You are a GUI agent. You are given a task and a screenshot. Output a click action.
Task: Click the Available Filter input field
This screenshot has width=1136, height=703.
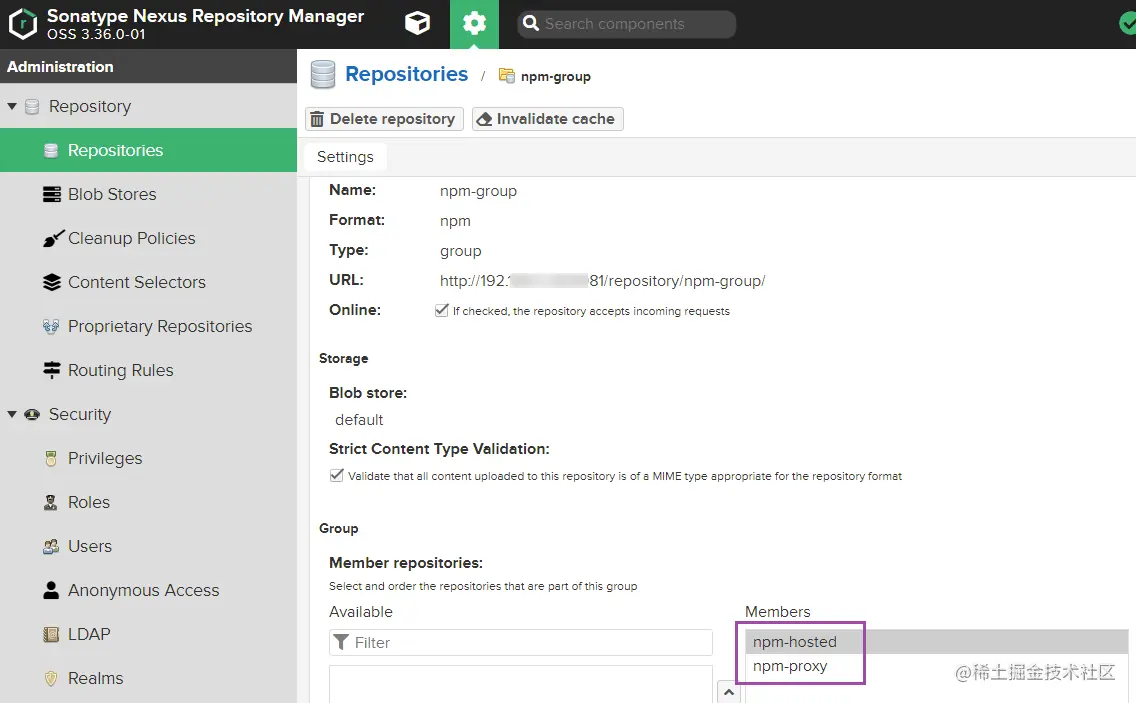tap(520, 642)
